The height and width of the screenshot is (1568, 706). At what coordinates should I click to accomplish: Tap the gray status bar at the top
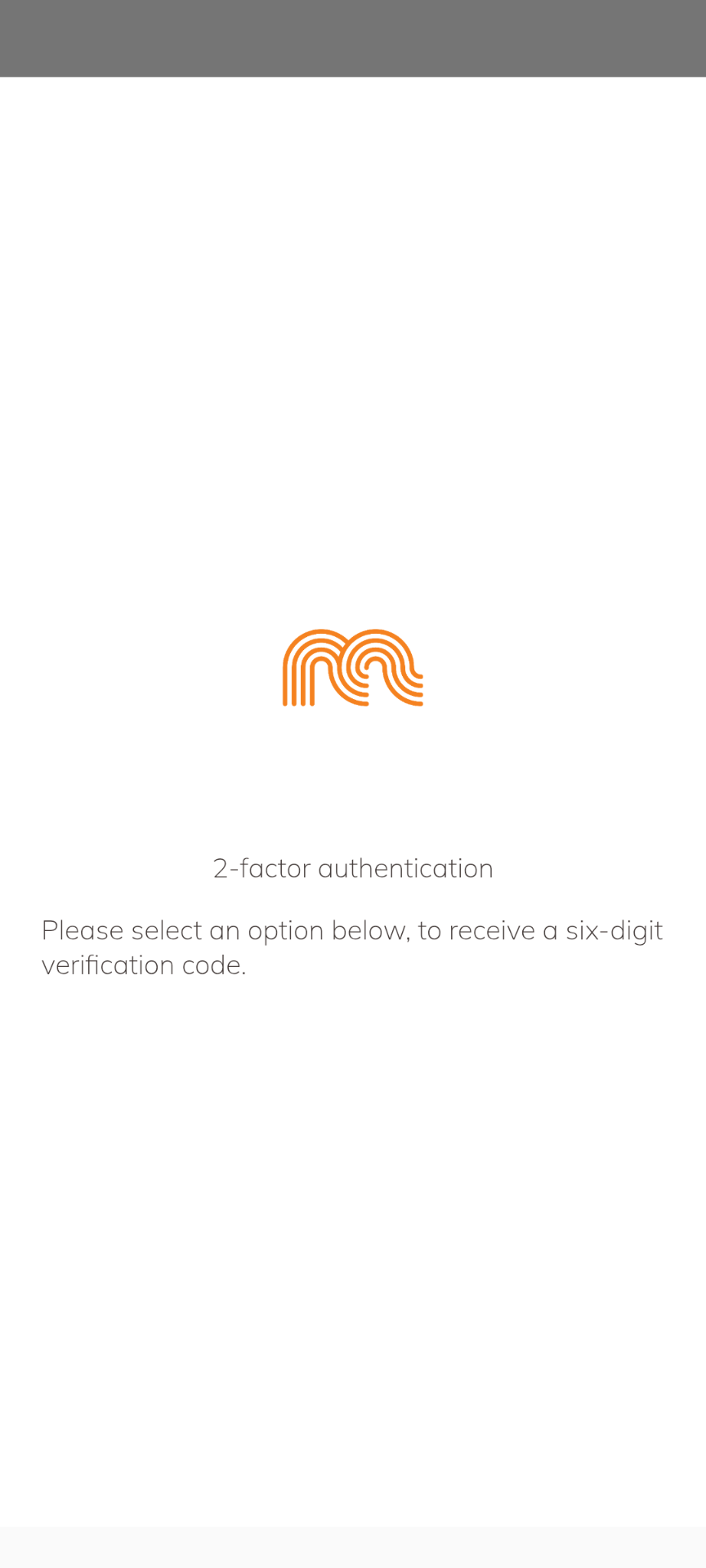click(353, 38)
